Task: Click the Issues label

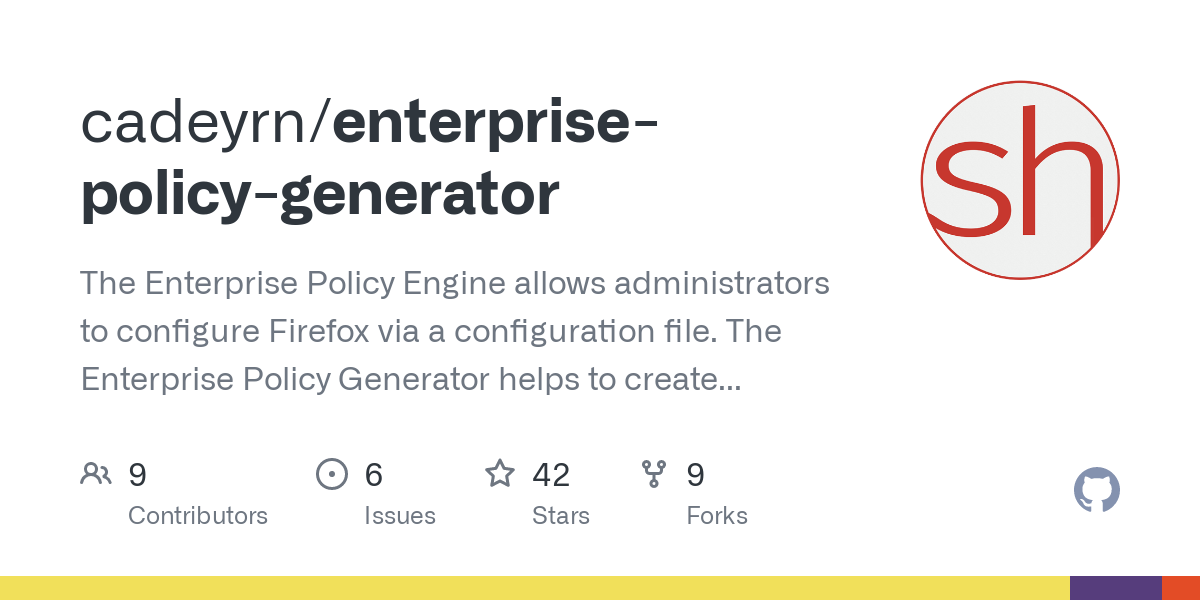Action: point(400,516)
